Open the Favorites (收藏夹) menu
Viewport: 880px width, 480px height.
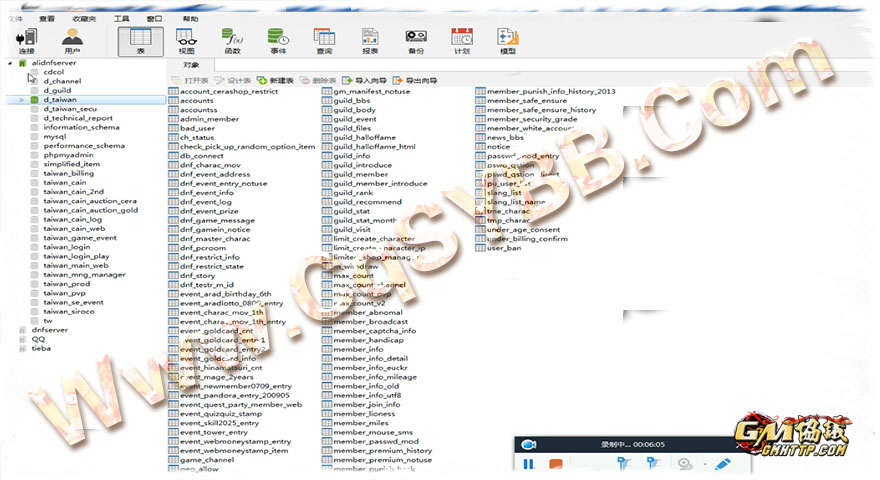tap(84, 19)
